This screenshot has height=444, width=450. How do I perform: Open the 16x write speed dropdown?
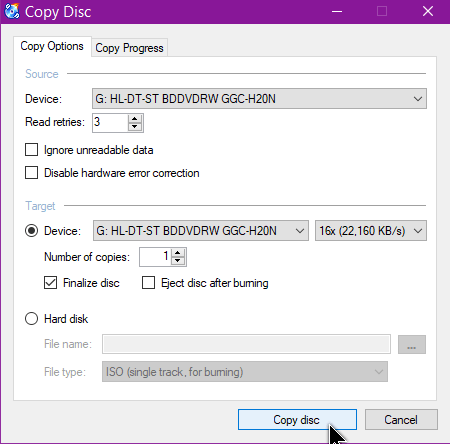click(x=371, y=231)
